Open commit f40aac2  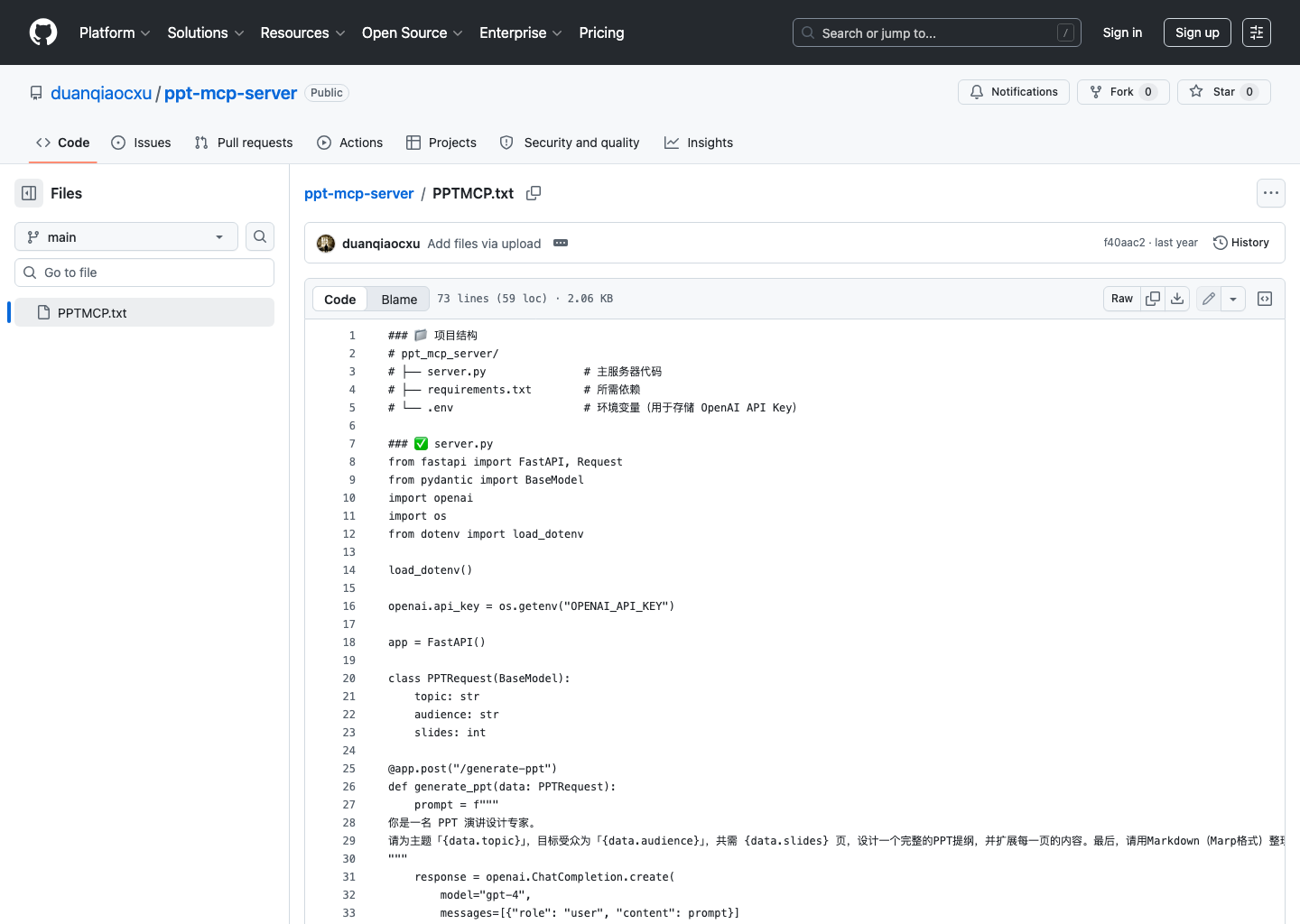click(1124, 243)
